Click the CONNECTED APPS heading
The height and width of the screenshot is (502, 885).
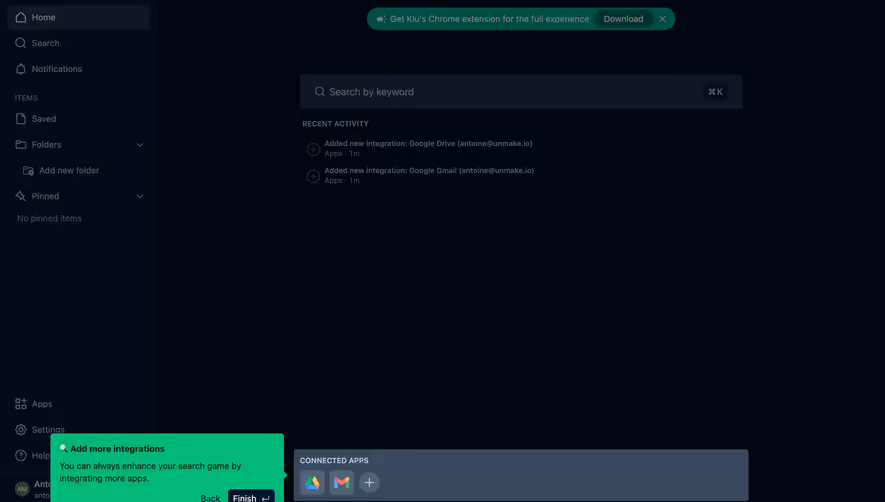click(x=334, y=461)
